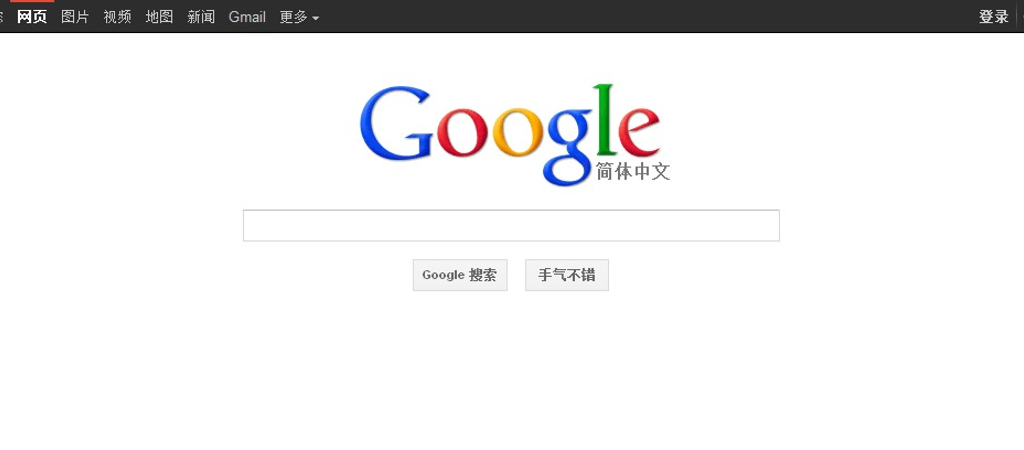Open Gmail from the top bar

(x=247, y=17)
